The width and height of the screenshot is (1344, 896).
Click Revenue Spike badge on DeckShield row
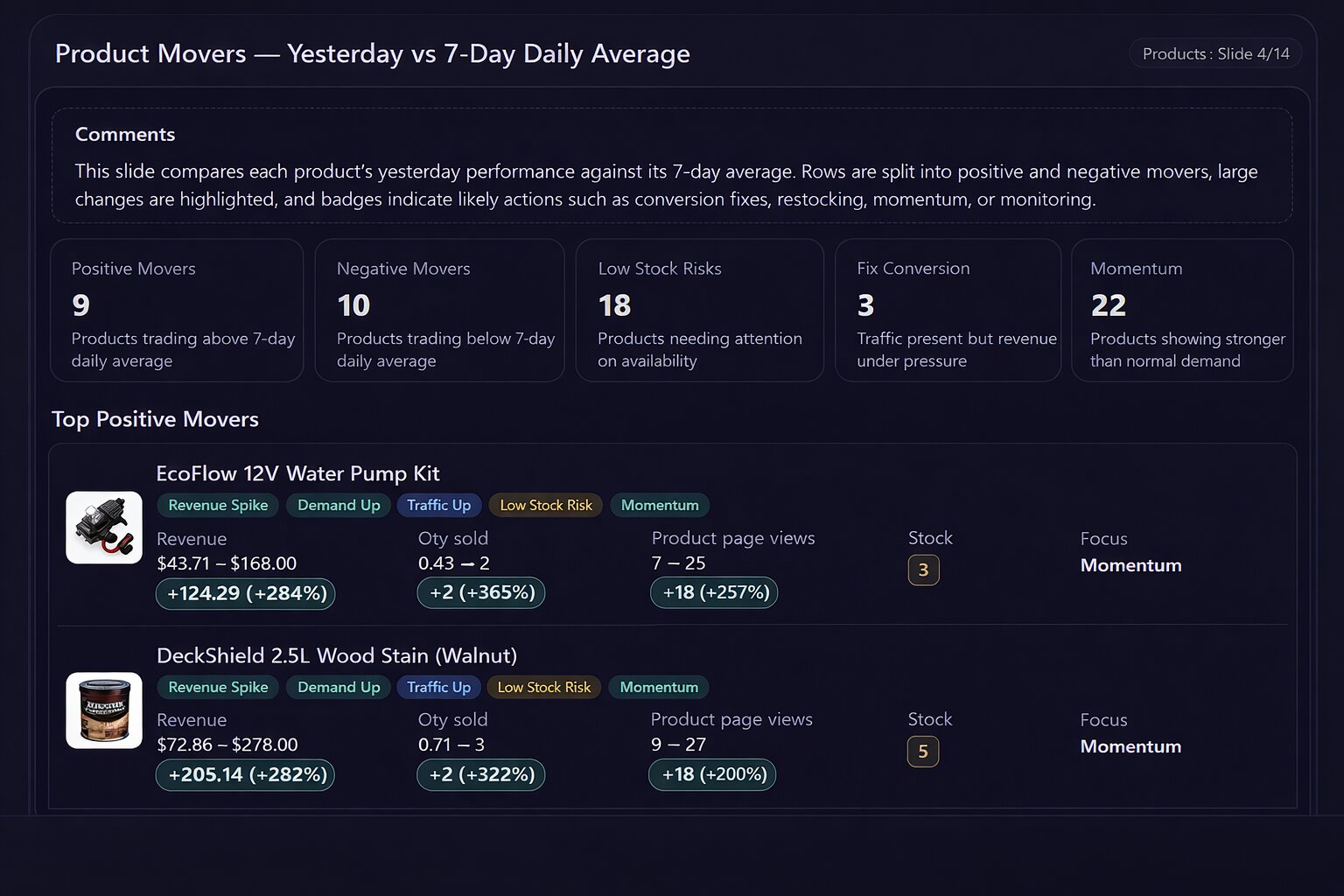point(218,687)
